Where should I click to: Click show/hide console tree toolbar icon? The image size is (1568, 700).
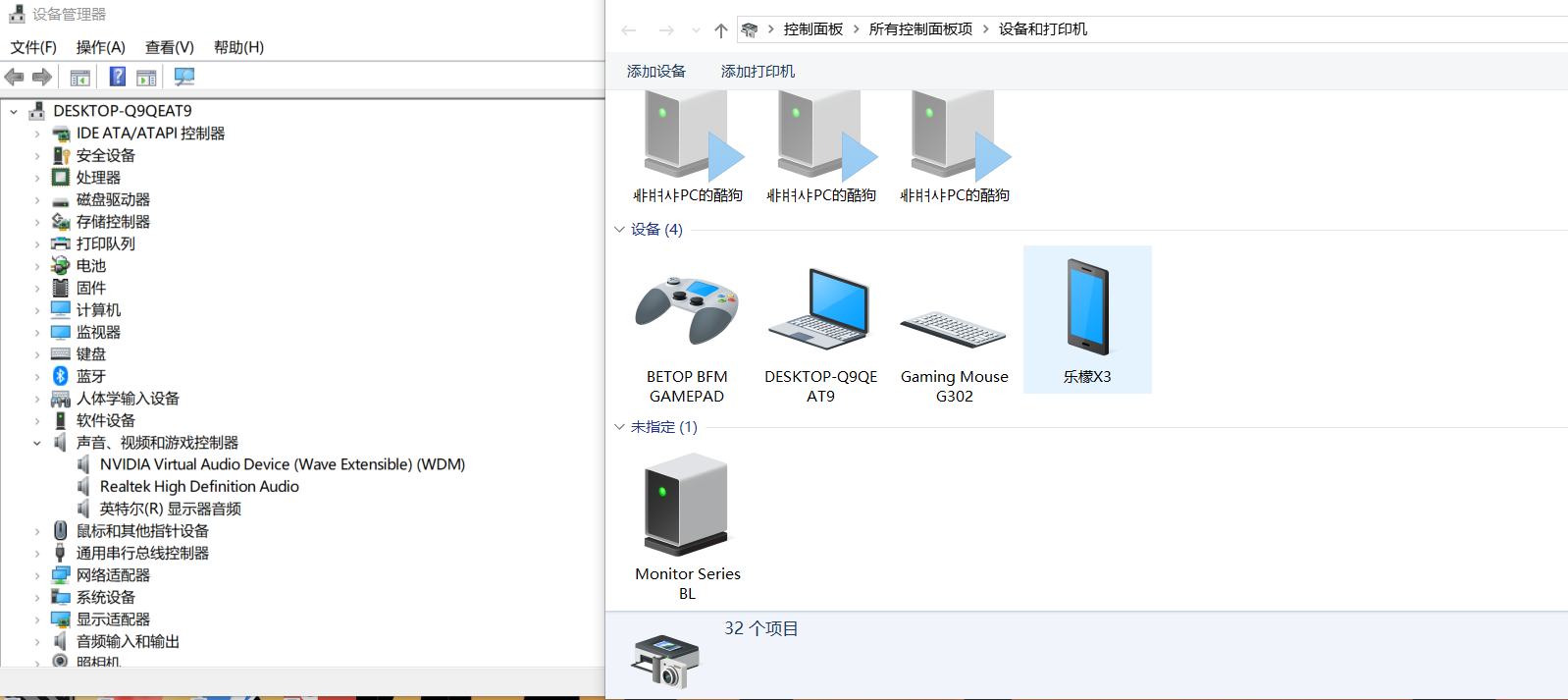(x=80, y=77)
